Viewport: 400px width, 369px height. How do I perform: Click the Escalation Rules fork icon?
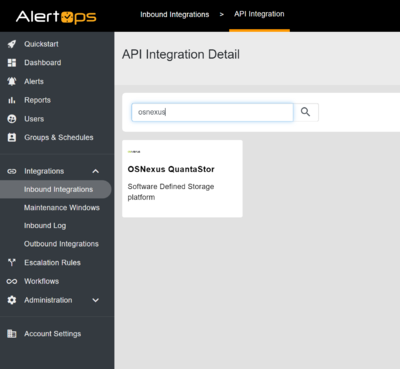pos(12,263)
